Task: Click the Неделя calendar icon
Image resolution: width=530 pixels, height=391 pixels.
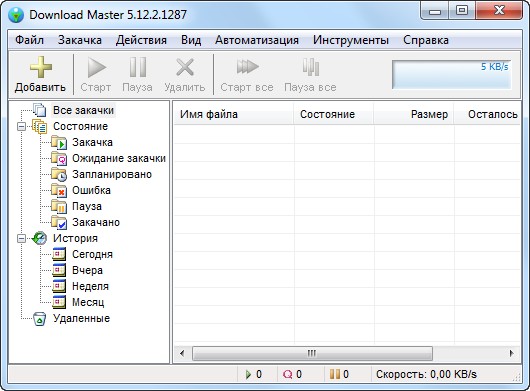Action: [x=59, y=286]
